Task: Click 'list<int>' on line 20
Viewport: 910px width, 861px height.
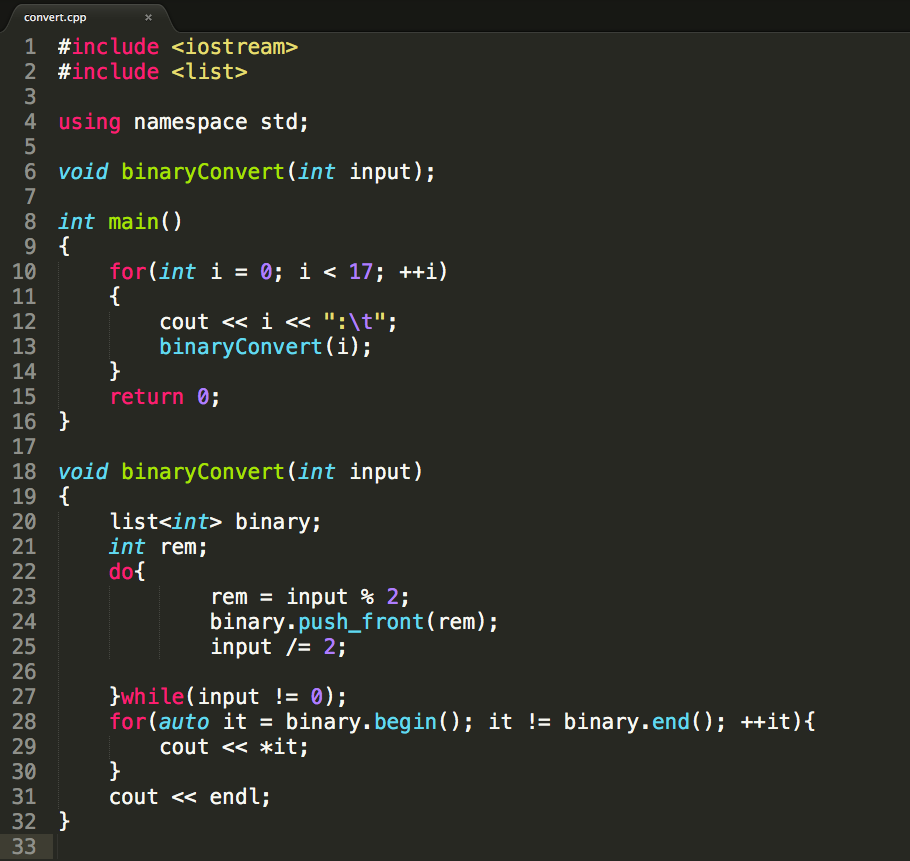Action: click(166, 522)
